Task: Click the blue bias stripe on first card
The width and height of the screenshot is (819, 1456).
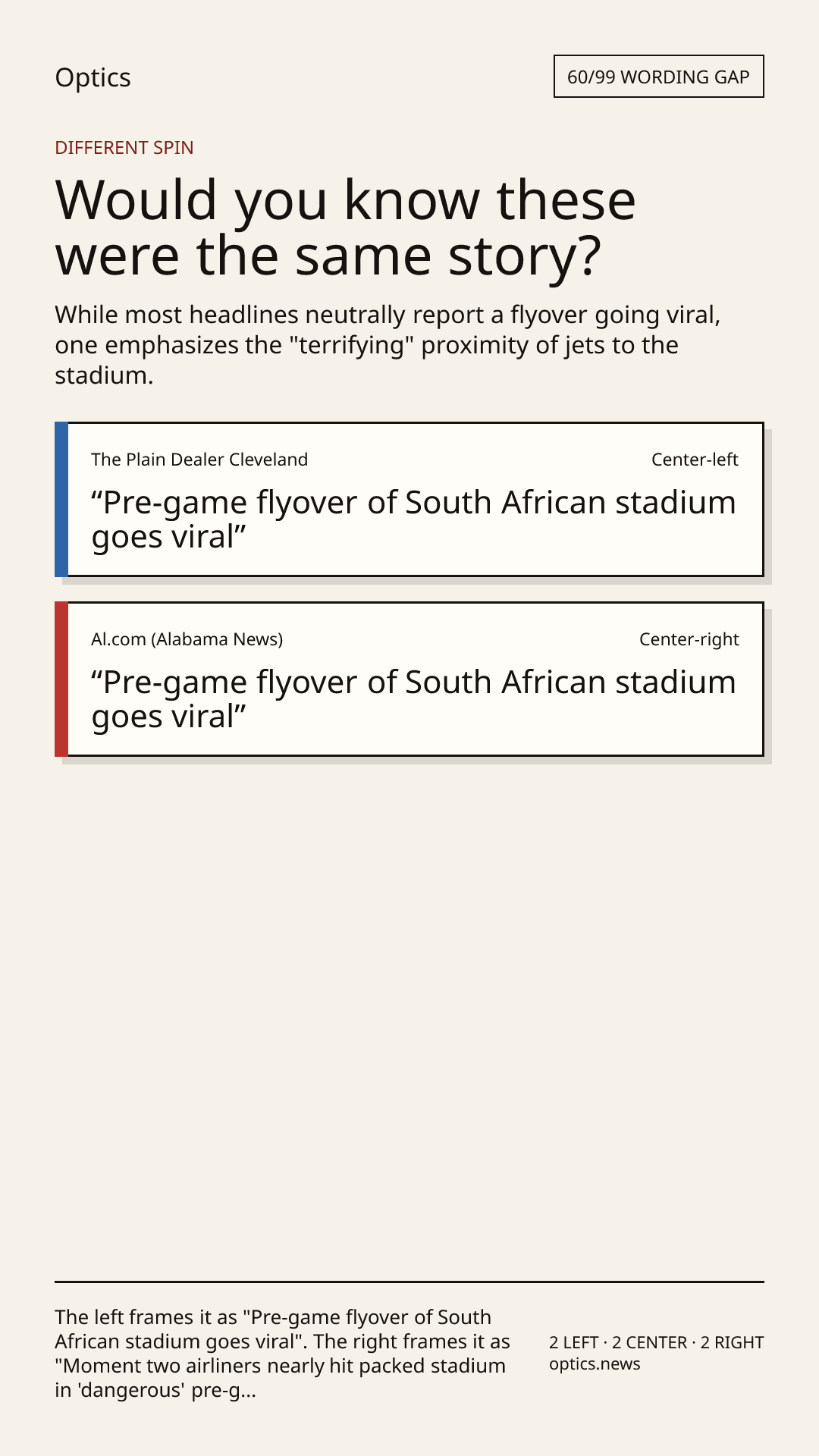Action: coord(61,499)
